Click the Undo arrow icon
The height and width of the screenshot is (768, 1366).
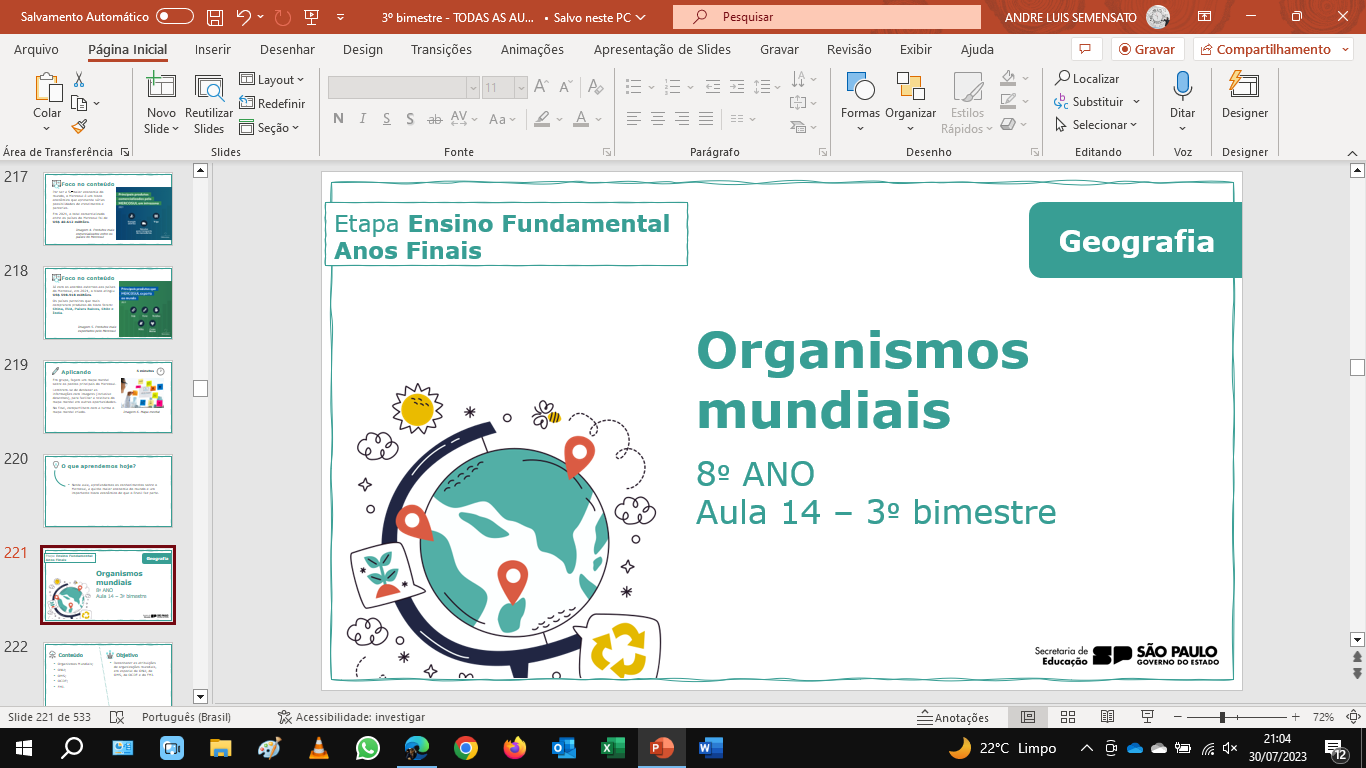[243, 17]
